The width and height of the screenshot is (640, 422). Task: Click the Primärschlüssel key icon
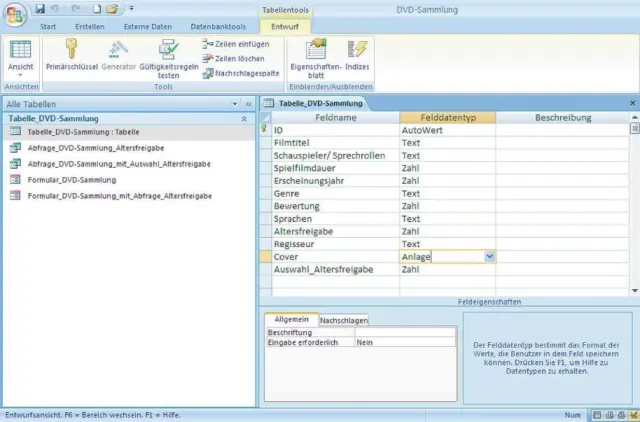coord(72,49)
